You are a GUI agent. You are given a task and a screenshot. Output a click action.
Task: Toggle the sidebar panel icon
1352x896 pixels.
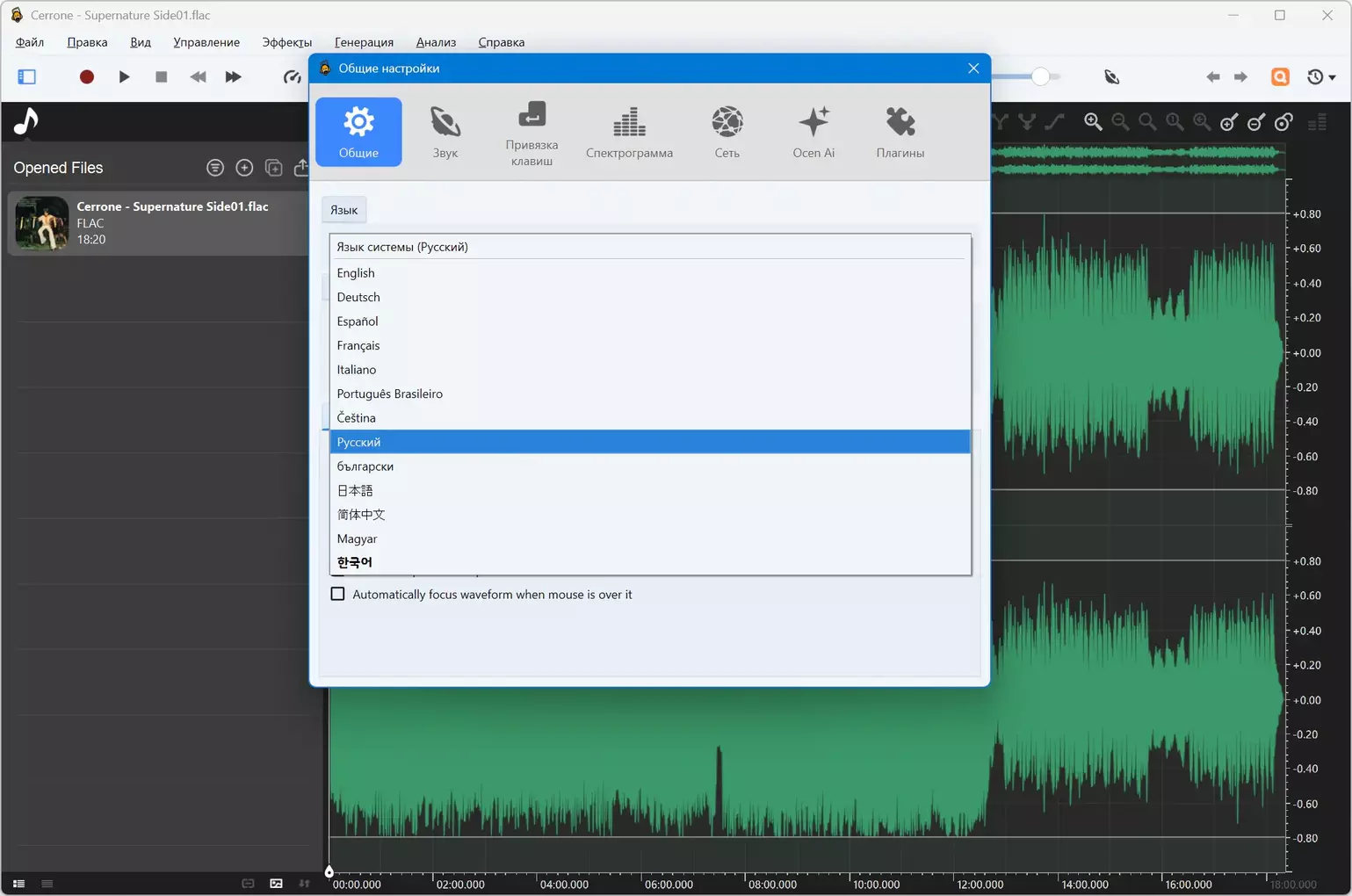point(27,77)
